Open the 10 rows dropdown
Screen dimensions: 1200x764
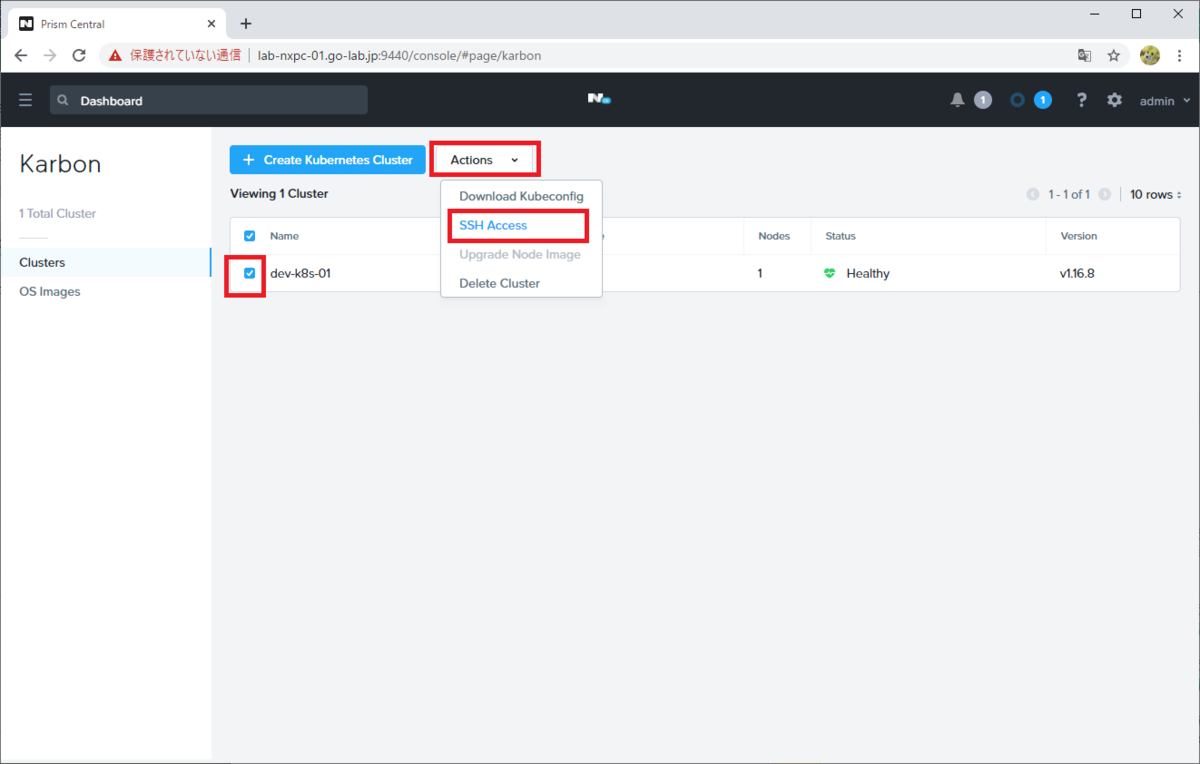tap(1155, 194)
